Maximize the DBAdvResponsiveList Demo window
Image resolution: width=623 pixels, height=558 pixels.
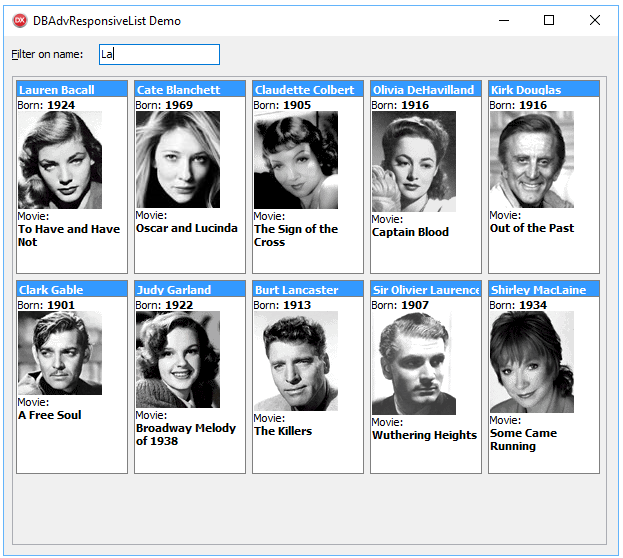549,20
